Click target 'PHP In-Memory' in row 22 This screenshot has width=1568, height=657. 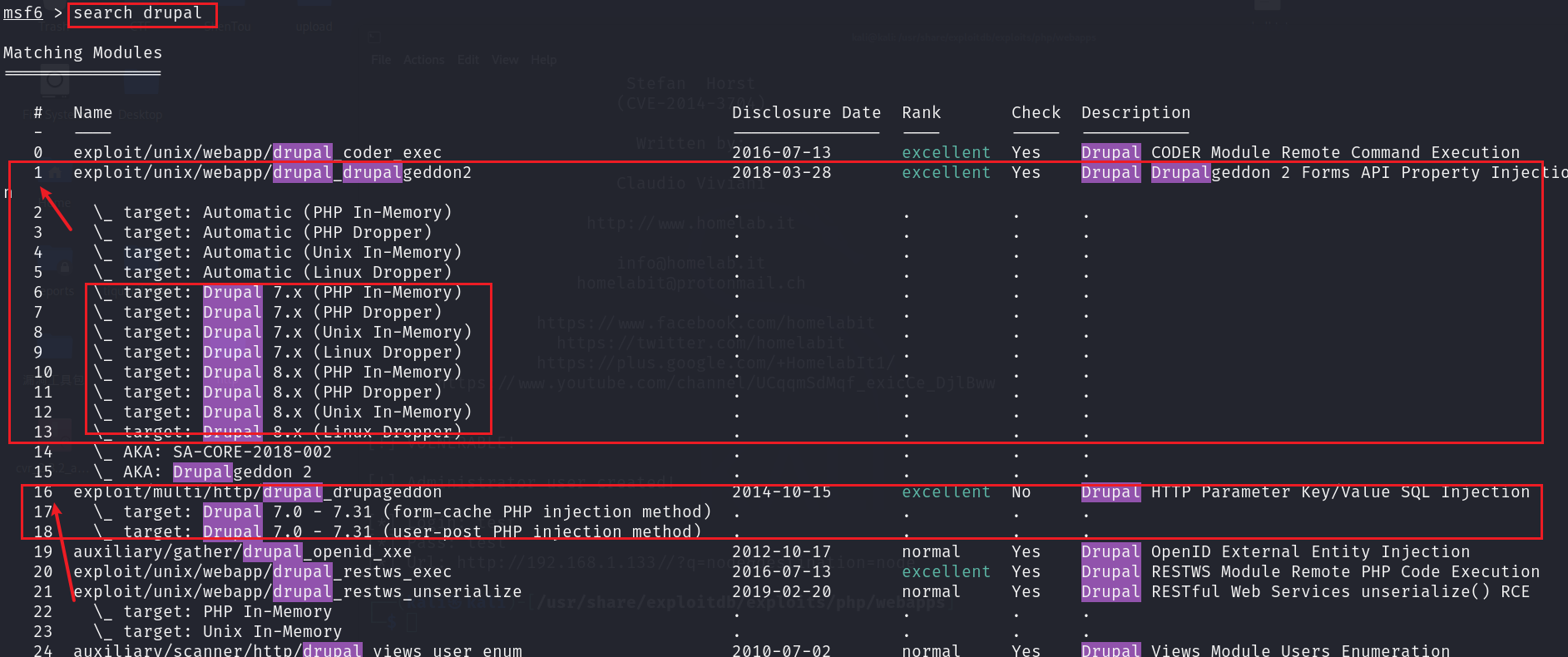[213, 611]
